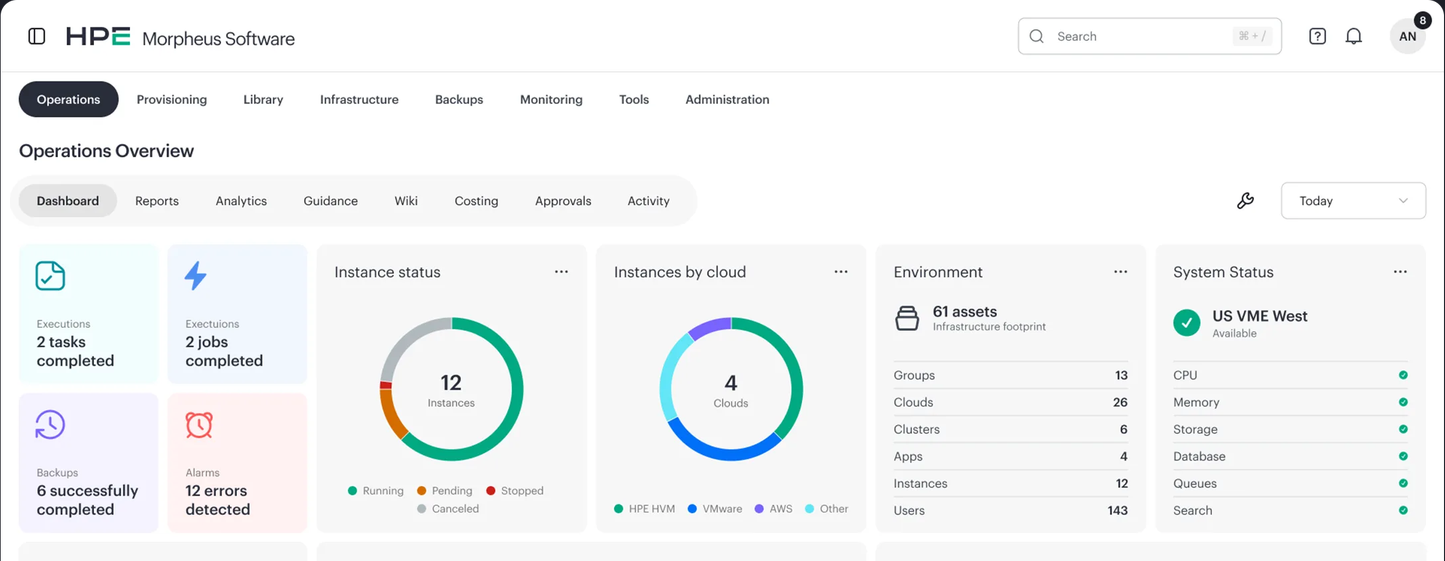Open the help question mark icon
This screenshot has width=1445, height=561.
[x=1317, y=36]
